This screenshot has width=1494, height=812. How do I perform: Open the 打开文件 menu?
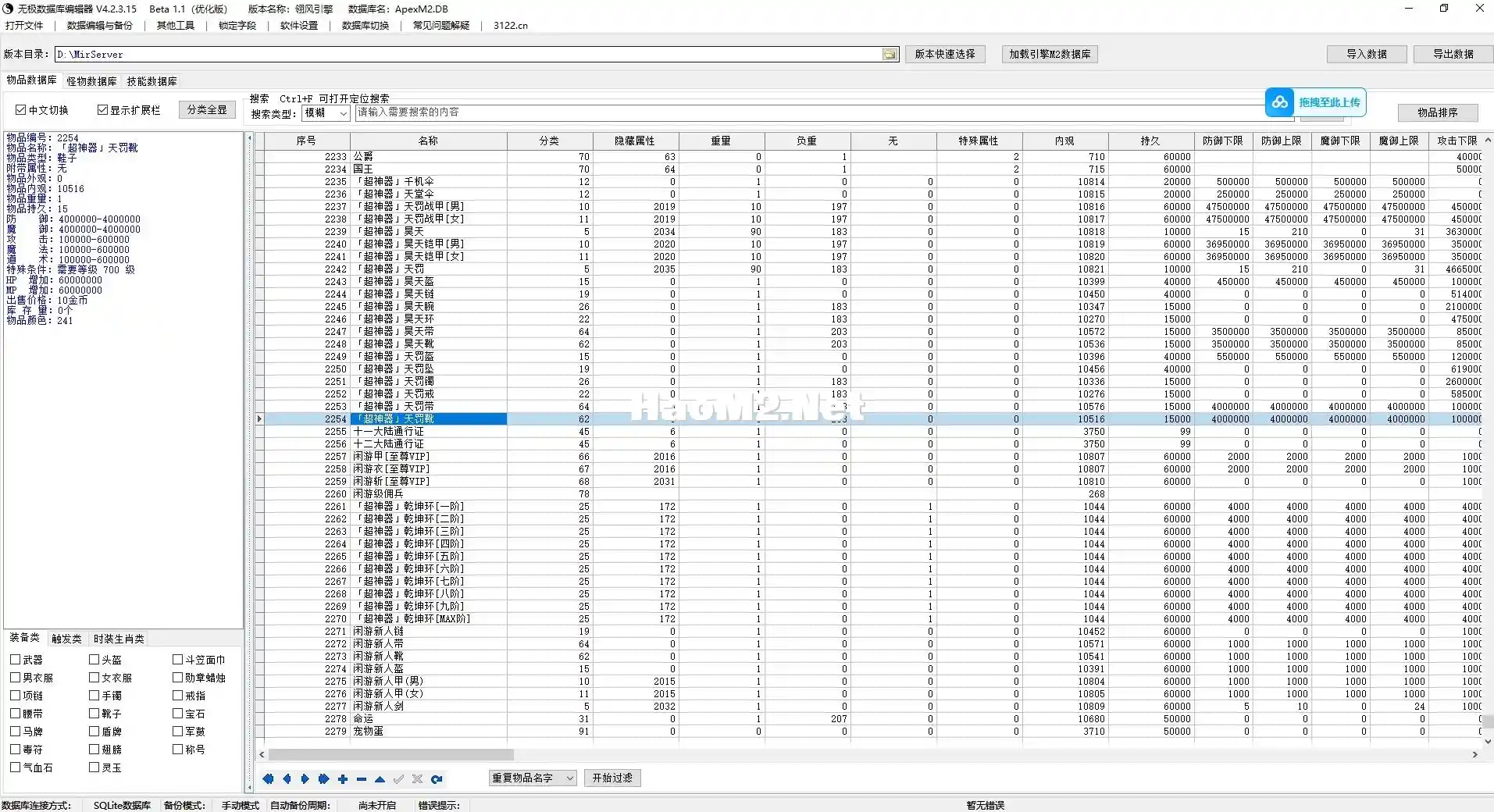24,26
